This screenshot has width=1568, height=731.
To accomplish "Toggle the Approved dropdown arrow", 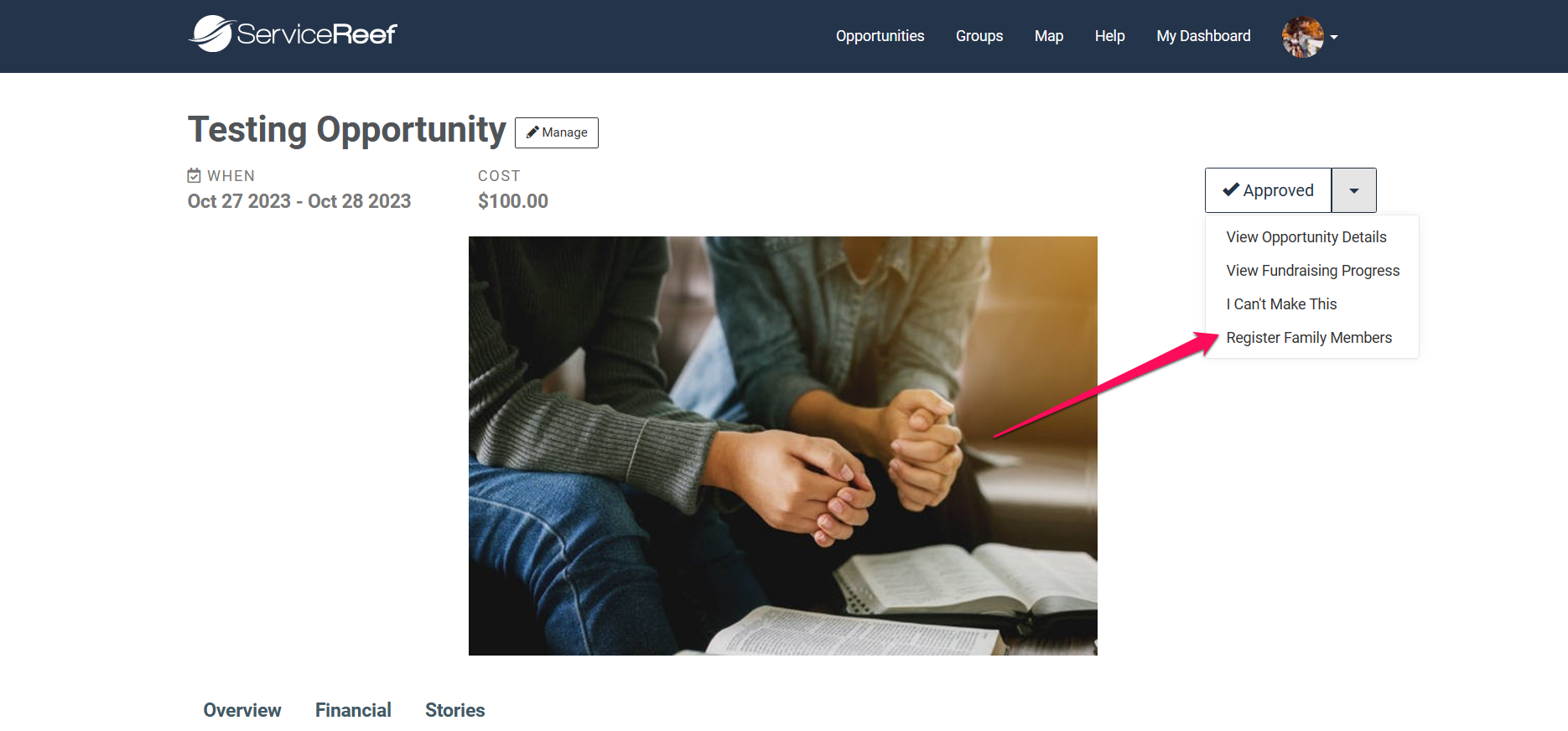I will 1353,190.
